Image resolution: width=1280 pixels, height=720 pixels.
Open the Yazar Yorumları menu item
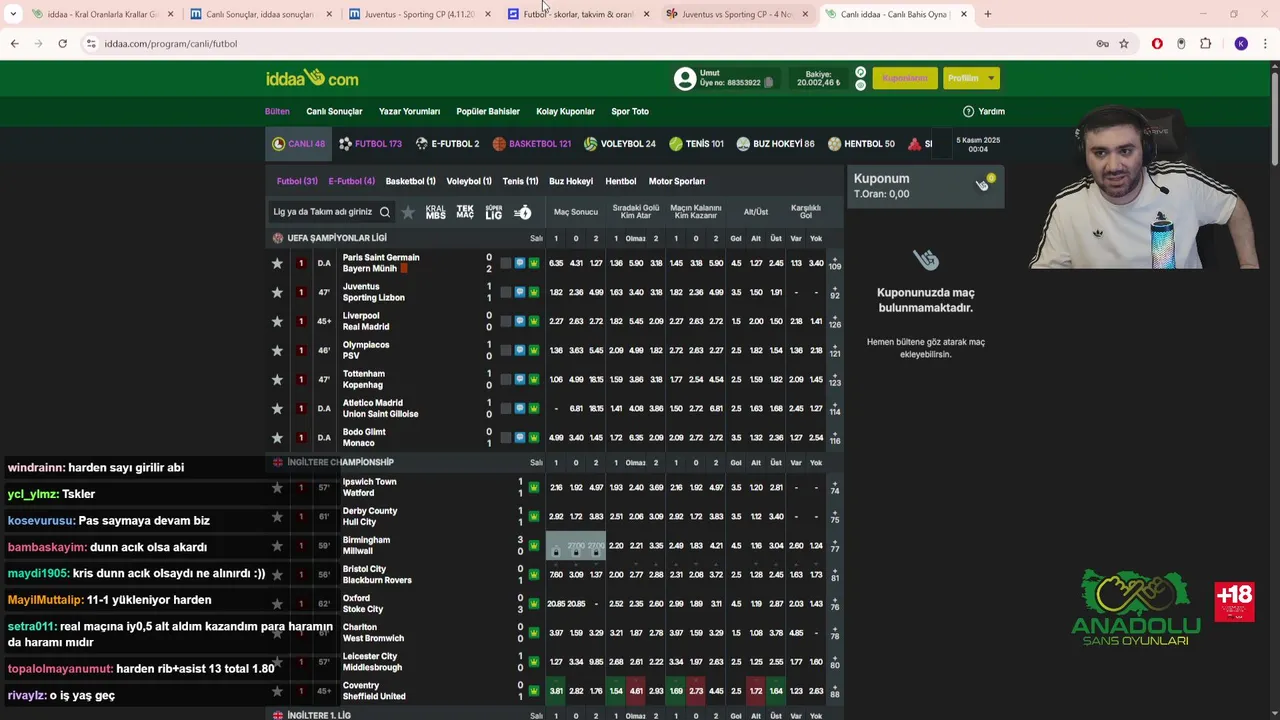pos(409,111)
